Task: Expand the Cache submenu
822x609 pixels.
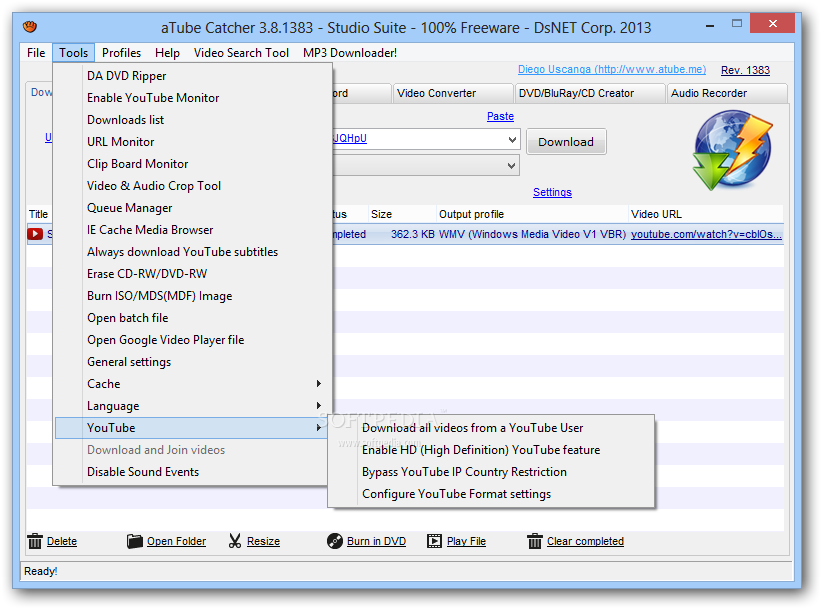Action: [193, 384]
